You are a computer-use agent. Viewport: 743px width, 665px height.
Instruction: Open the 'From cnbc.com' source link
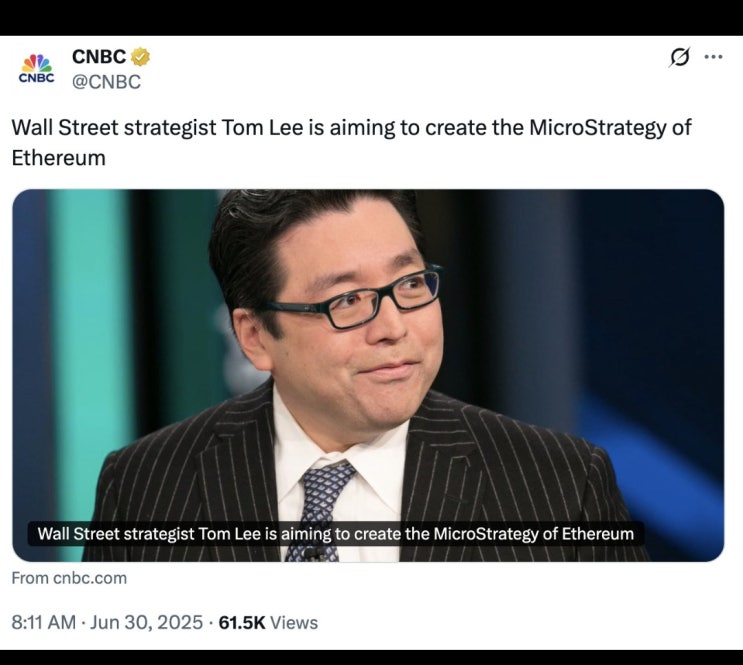tap(69, 578)
